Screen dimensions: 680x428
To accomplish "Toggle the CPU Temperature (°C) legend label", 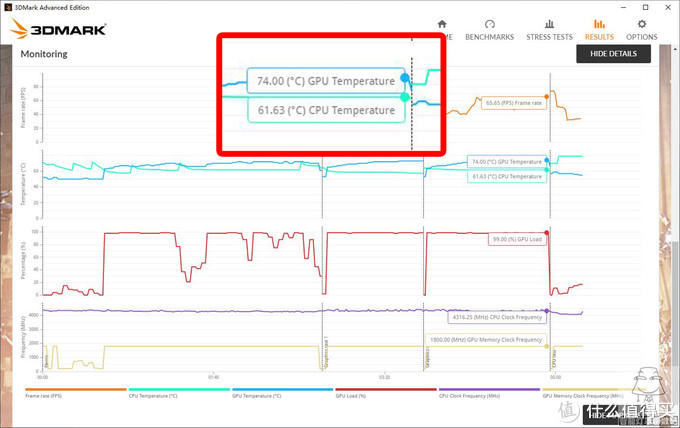I will [153, 396].
